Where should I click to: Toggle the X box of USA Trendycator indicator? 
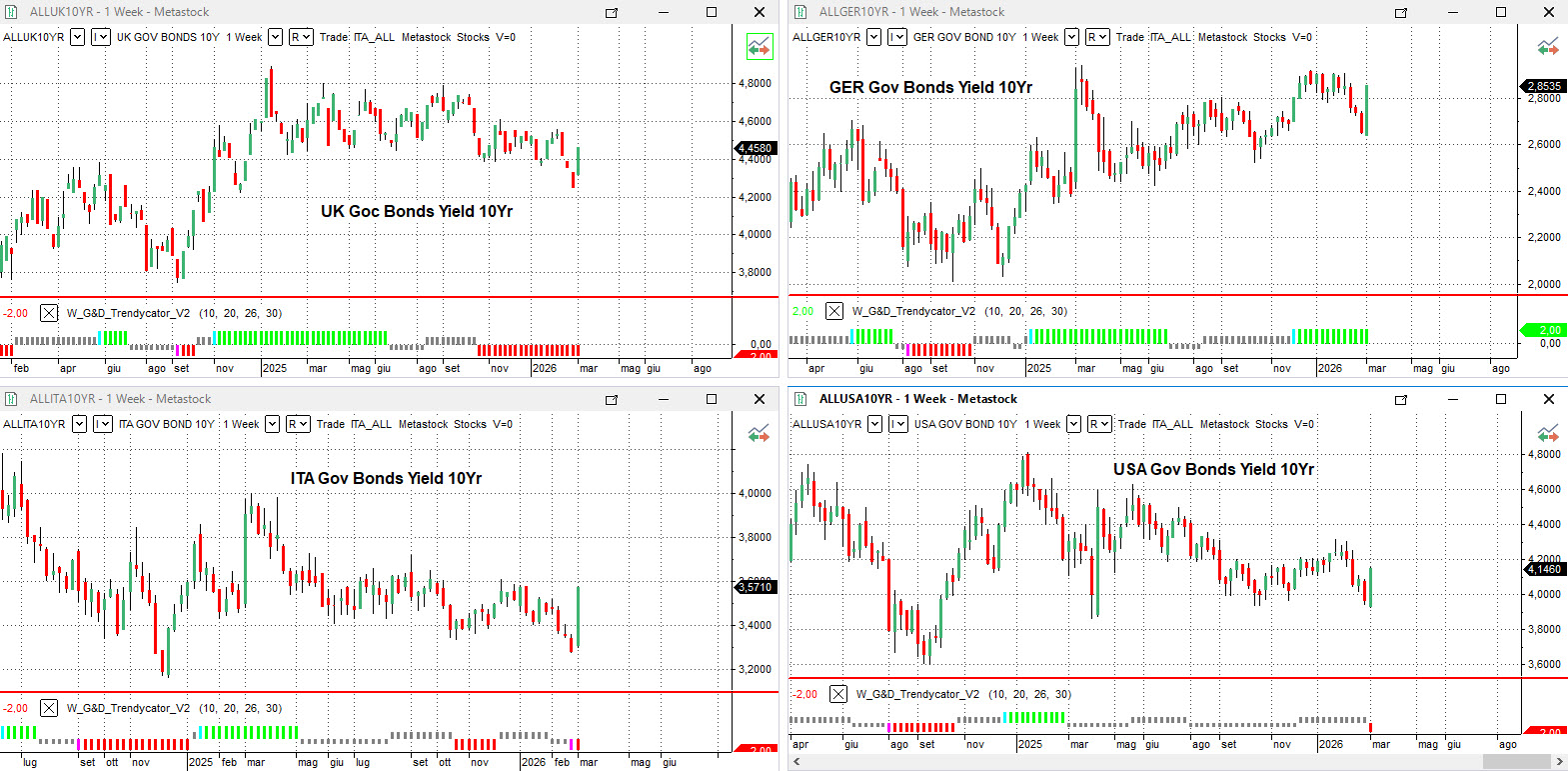coord(838,694)
